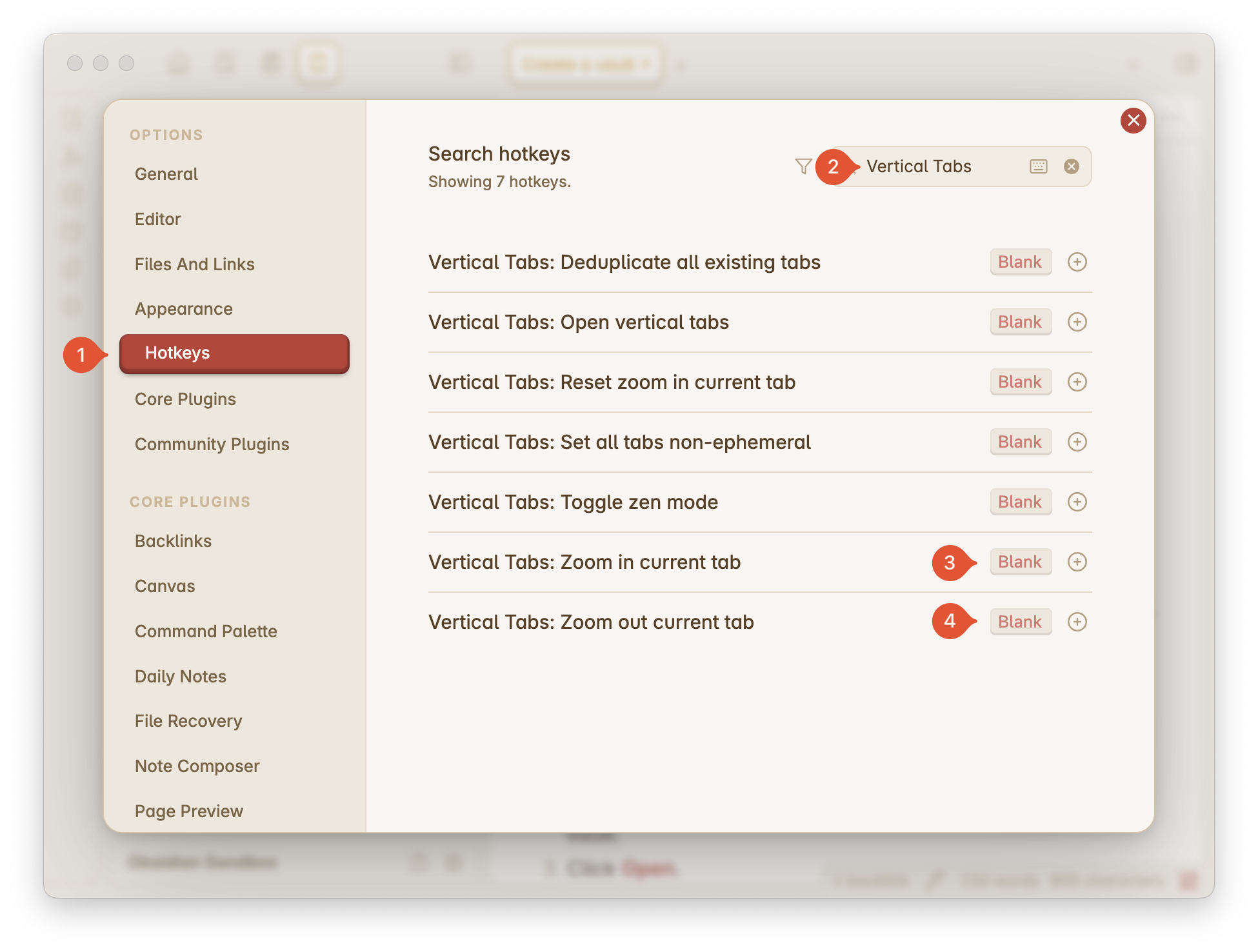Add hotkey for Toggle zen mode
Viewport: 1258px width, 952px height.
pyautogui.click(x=1077, y=502)
